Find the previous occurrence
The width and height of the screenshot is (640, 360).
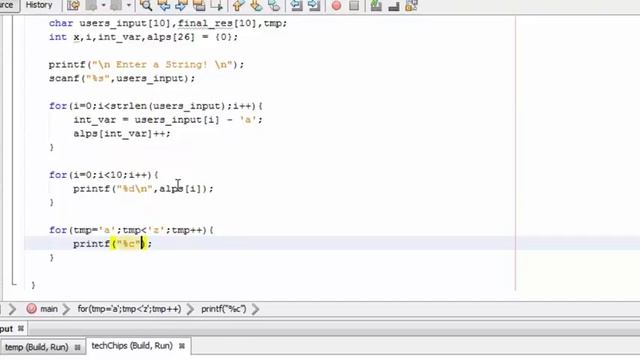164,6
